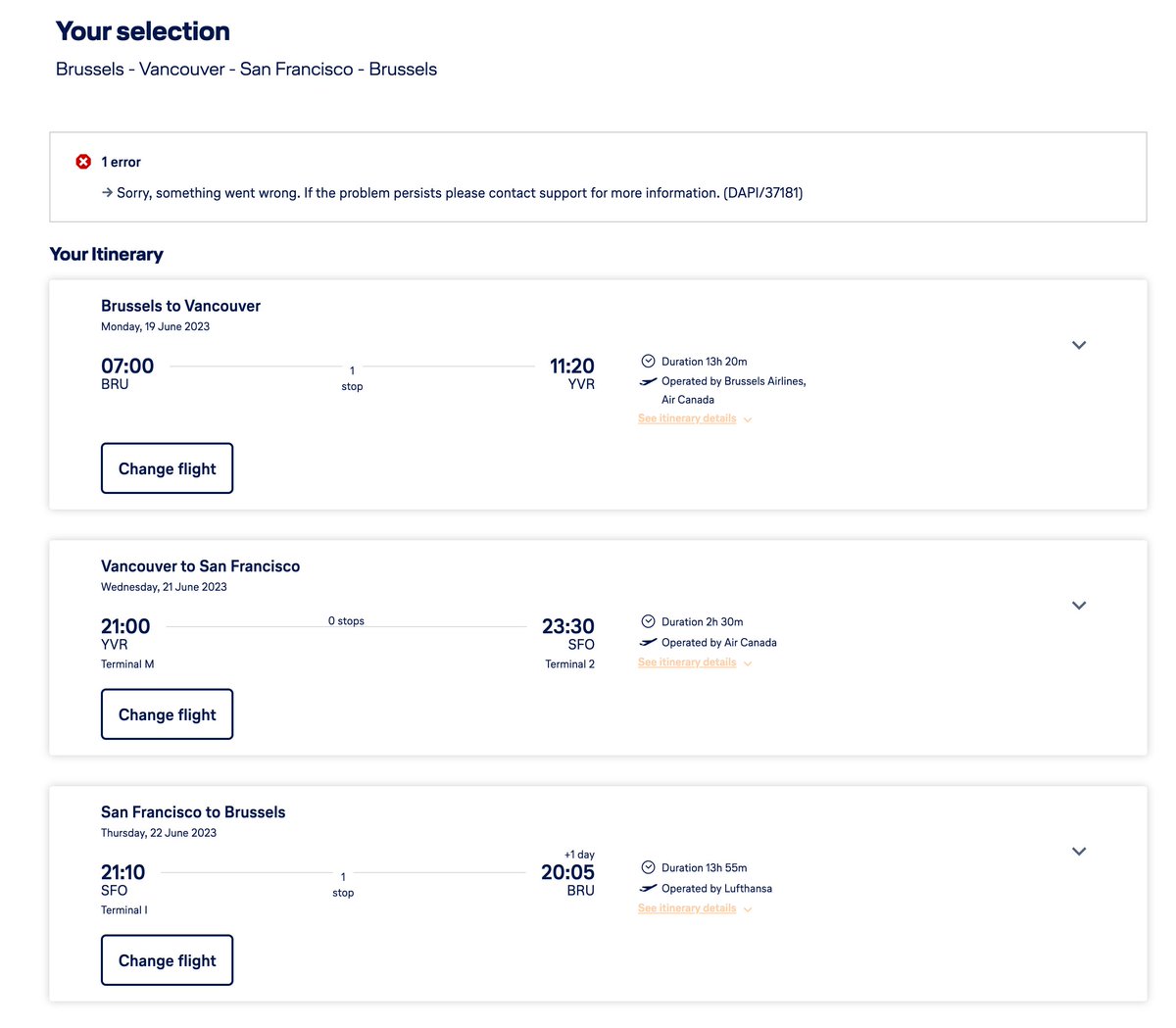This screenshot has height=1028, width=1176.
Task: Click the "Your Itinerary" heading
Action: pos(107,254)
